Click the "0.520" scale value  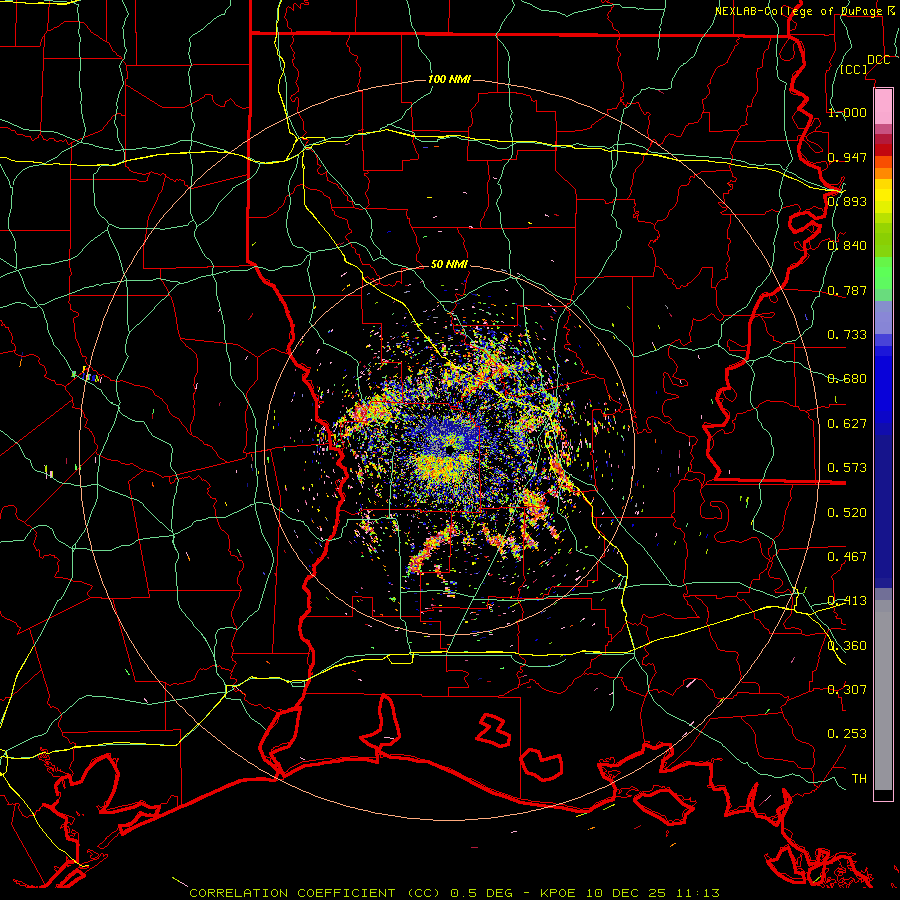[x=847, y=513]
